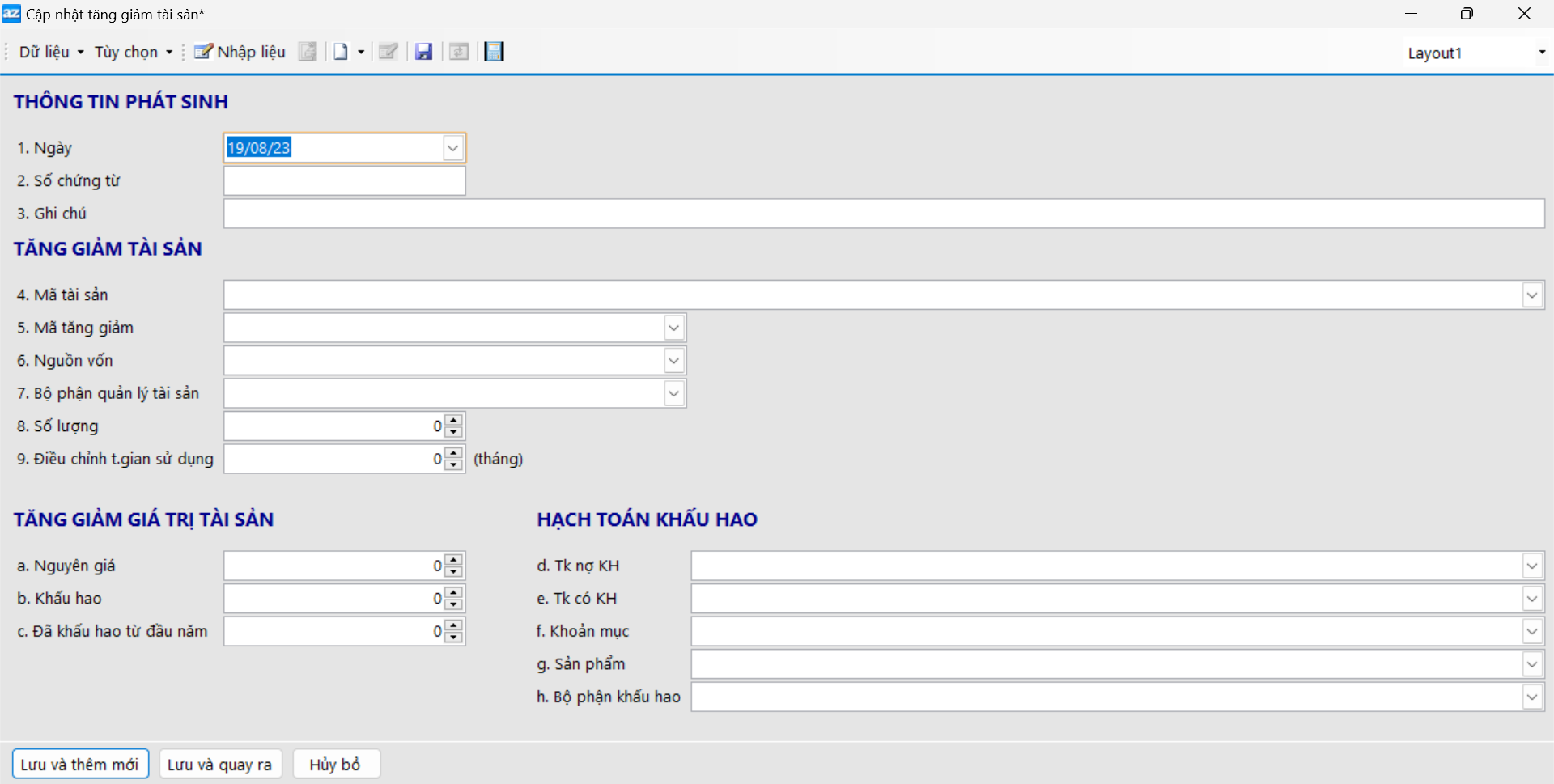
Task: Open the Dữ liệu menu
Action: (x=51, y=52)
